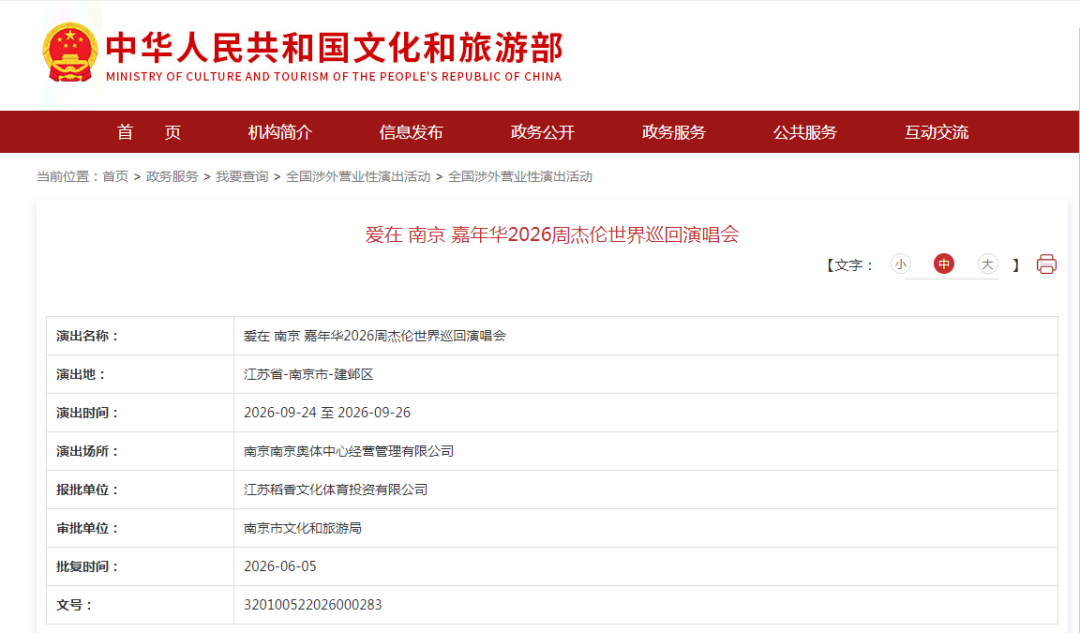Click the 文号： label

pyautogui.click(x=74, y=605)
